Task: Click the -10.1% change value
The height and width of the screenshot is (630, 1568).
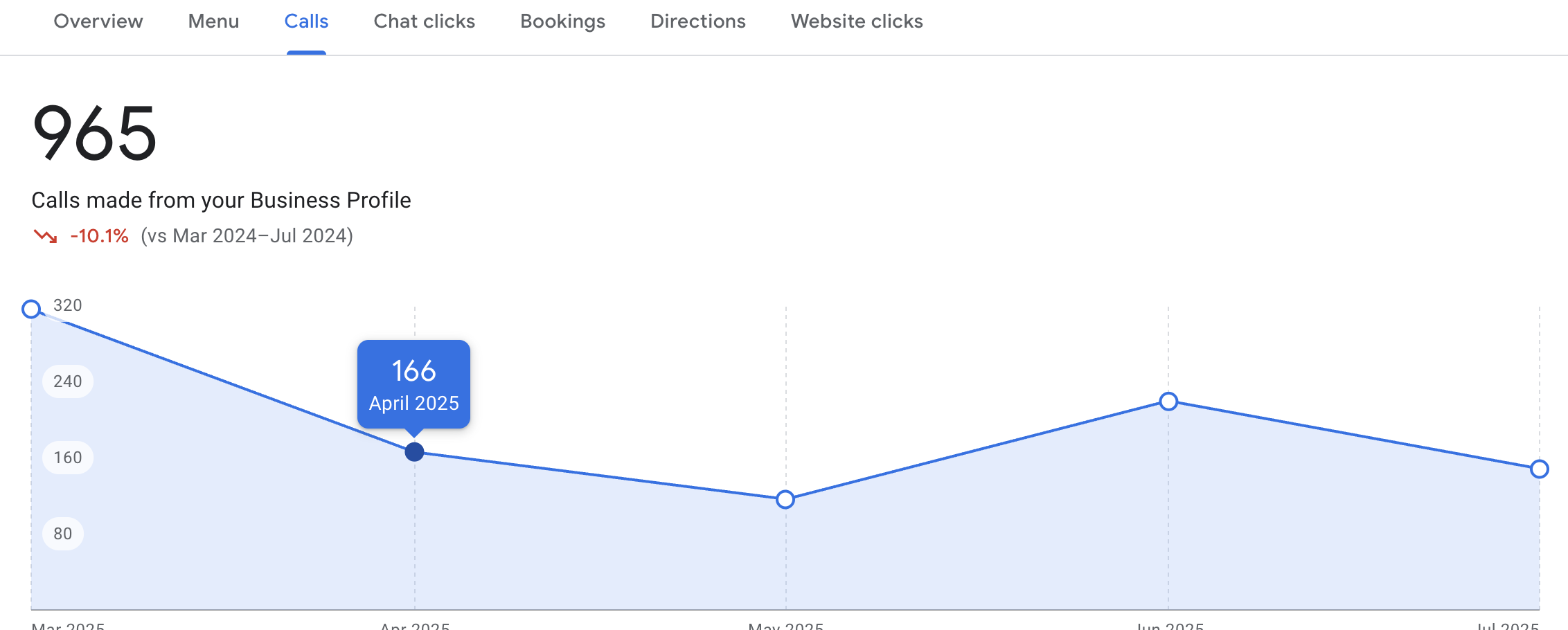Action: tap(99, 236)
